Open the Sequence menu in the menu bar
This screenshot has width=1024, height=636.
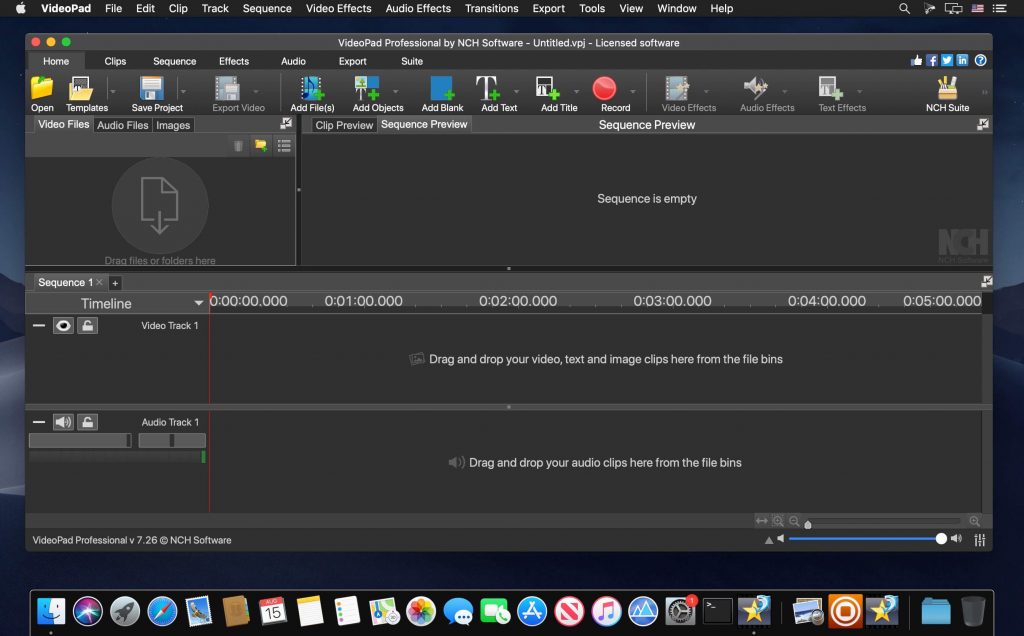pos(266,8)
